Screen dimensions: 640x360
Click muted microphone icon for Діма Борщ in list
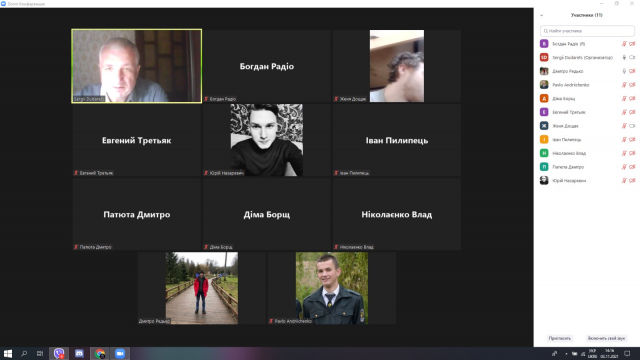click(x=624, y=98)
